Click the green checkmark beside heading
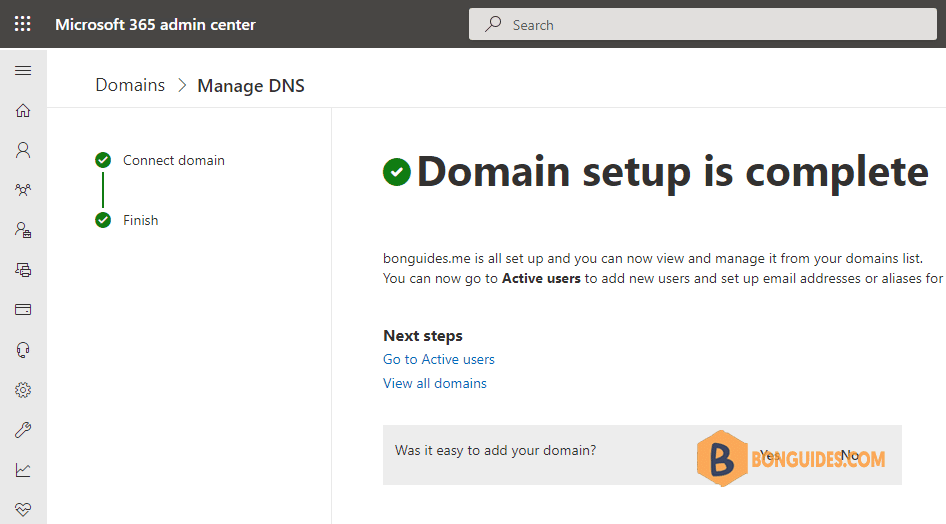The image size is (946, 524). pyautogui.click(x=397, y=172)
